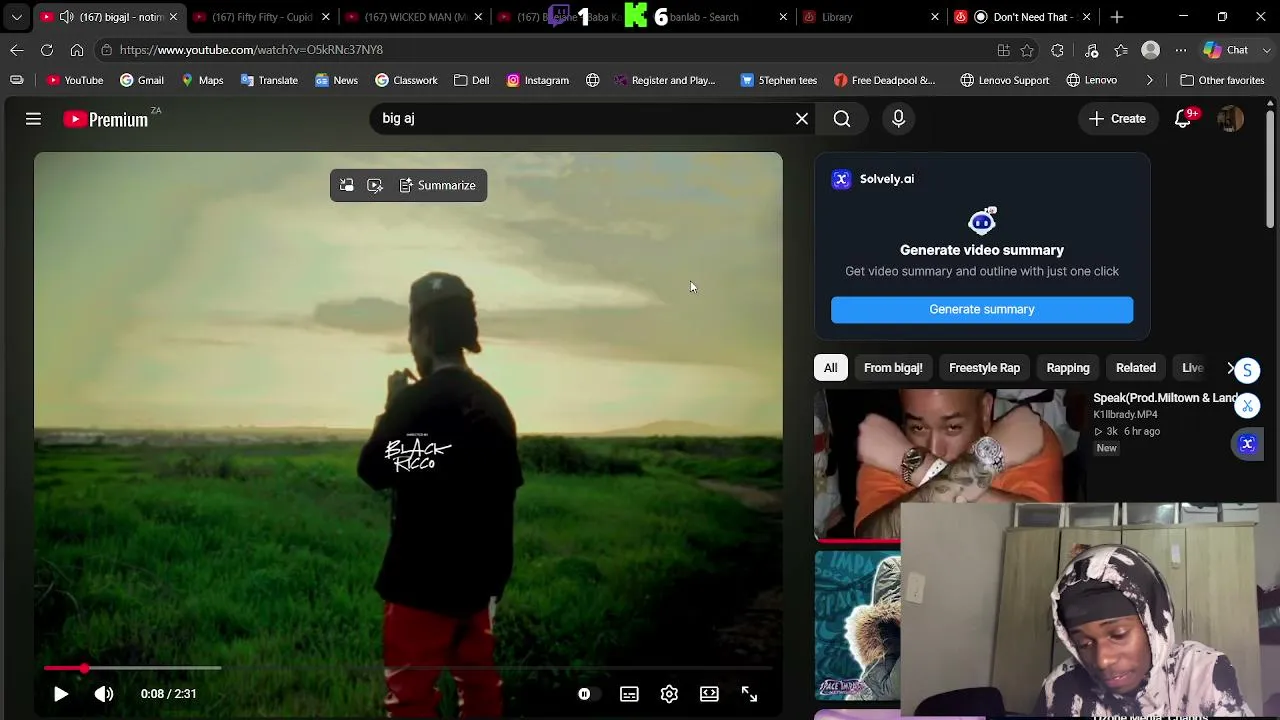Open the YouTube bookmark
The height and width of the screenshot is (720, 1280).
pyautogui.click(x=75, y=80)
